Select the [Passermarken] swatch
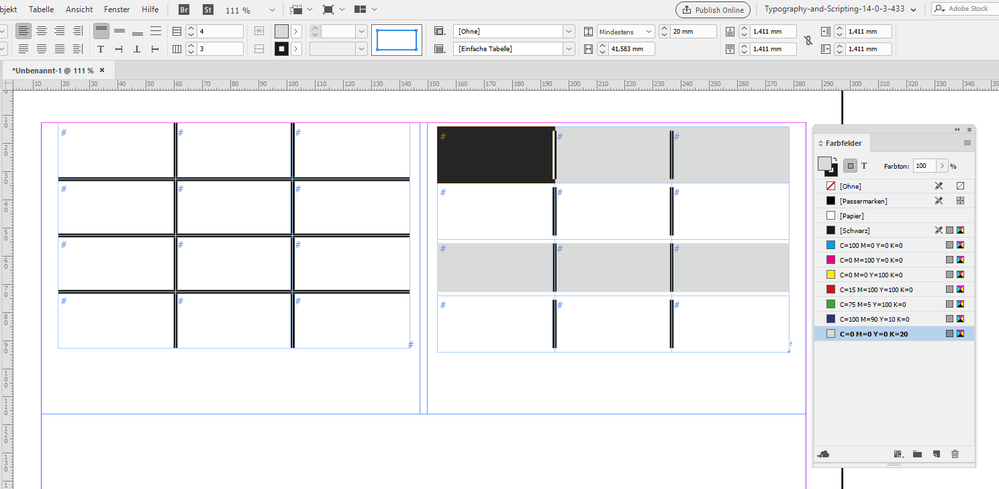 click(894, 201)
